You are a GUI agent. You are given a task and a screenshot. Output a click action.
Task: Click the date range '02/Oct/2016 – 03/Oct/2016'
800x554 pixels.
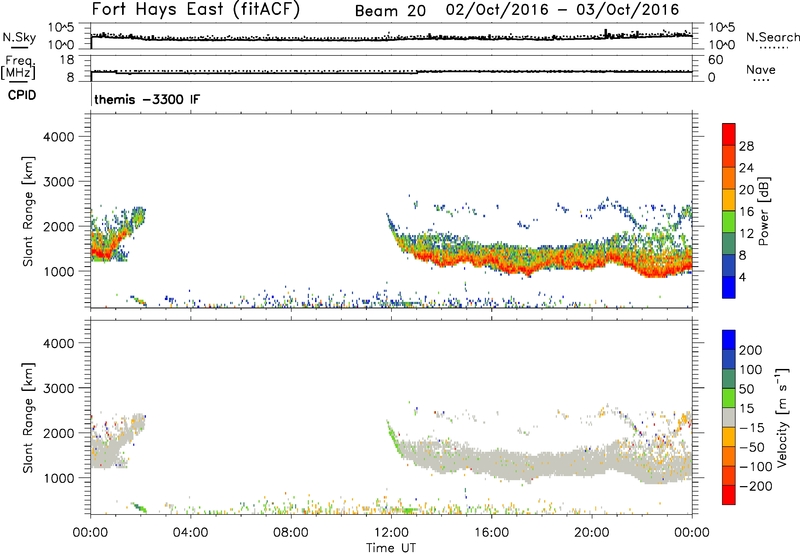click(562, 10)
